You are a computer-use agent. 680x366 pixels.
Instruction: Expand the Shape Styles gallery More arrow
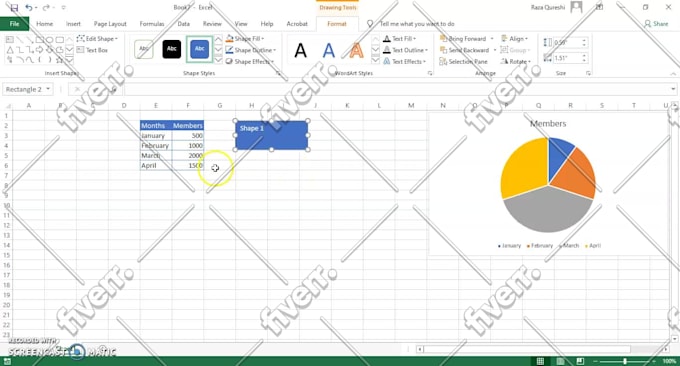coord(218,60)
